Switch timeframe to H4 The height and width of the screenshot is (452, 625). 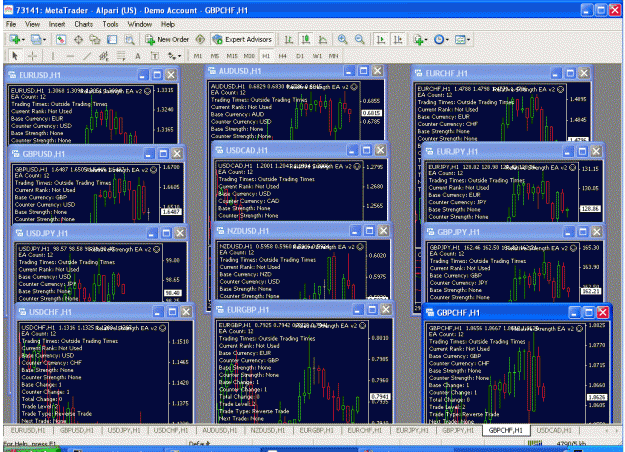pyautogui.click(x=283, y=56)
